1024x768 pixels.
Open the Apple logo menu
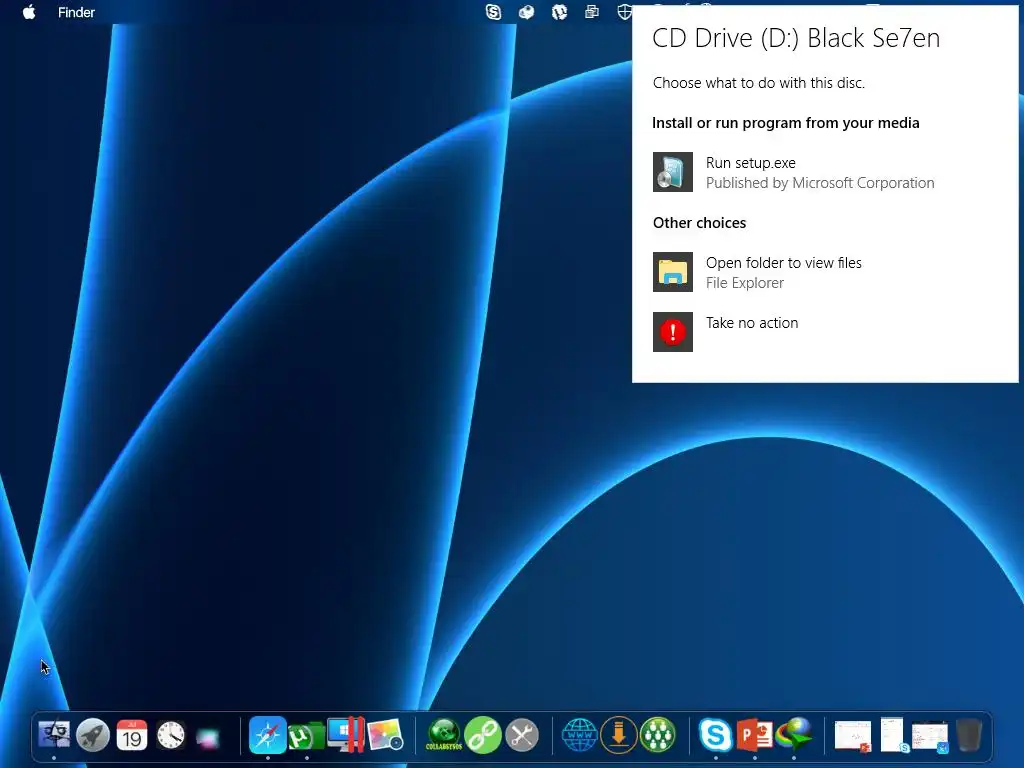[x=29, y=12]
